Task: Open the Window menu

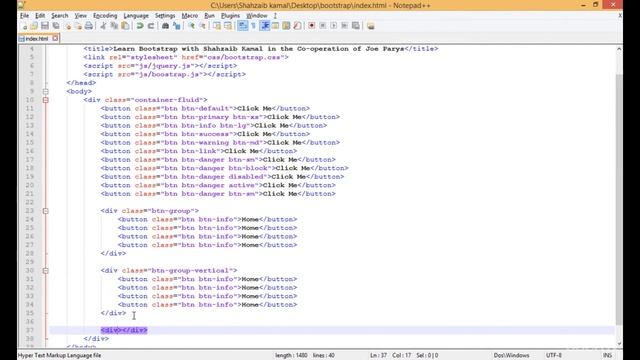Action: 257,16
